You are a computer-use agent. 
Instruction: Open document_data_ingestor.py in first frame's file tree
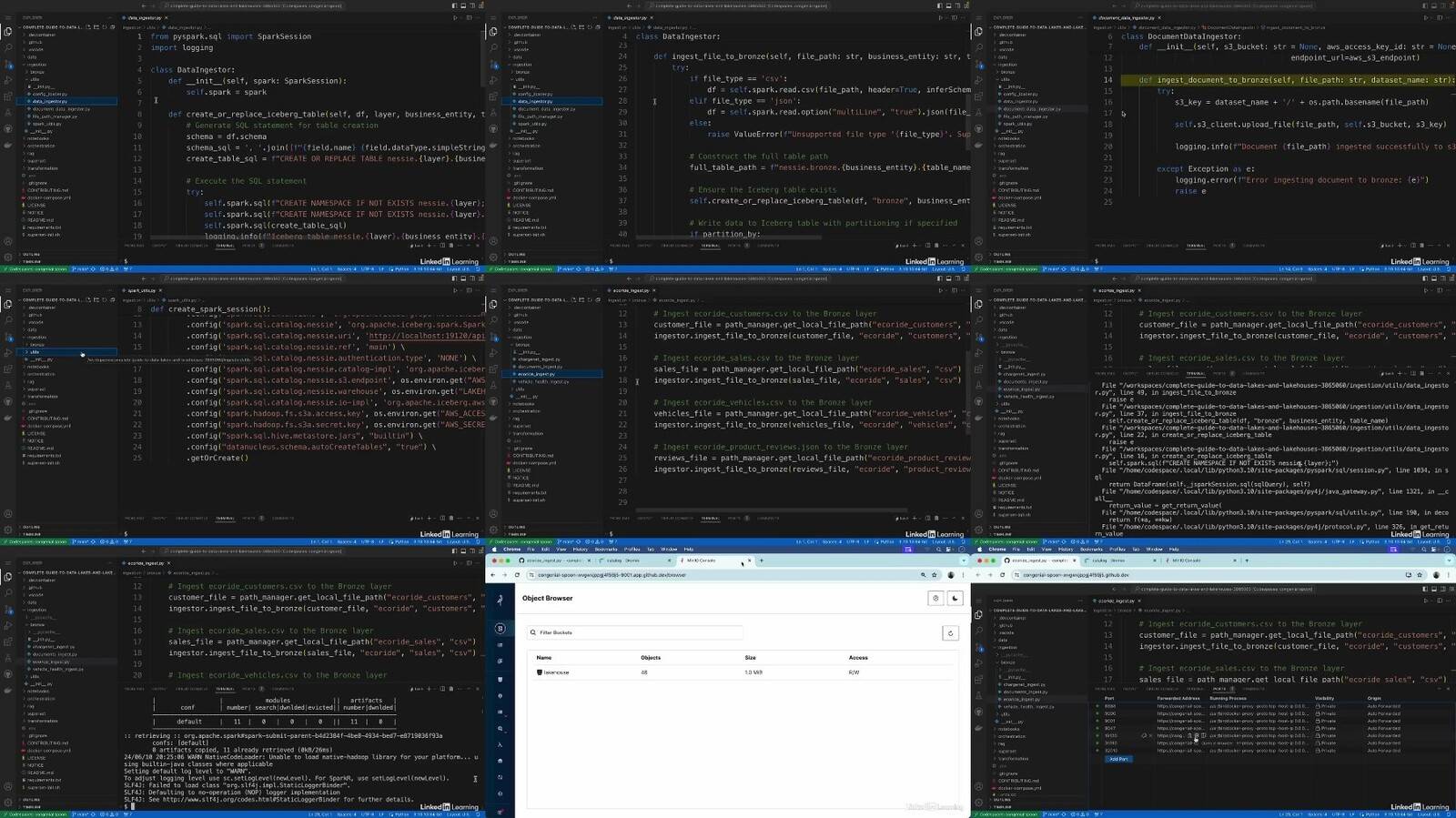pyautogui.click(x=62, y=109)
